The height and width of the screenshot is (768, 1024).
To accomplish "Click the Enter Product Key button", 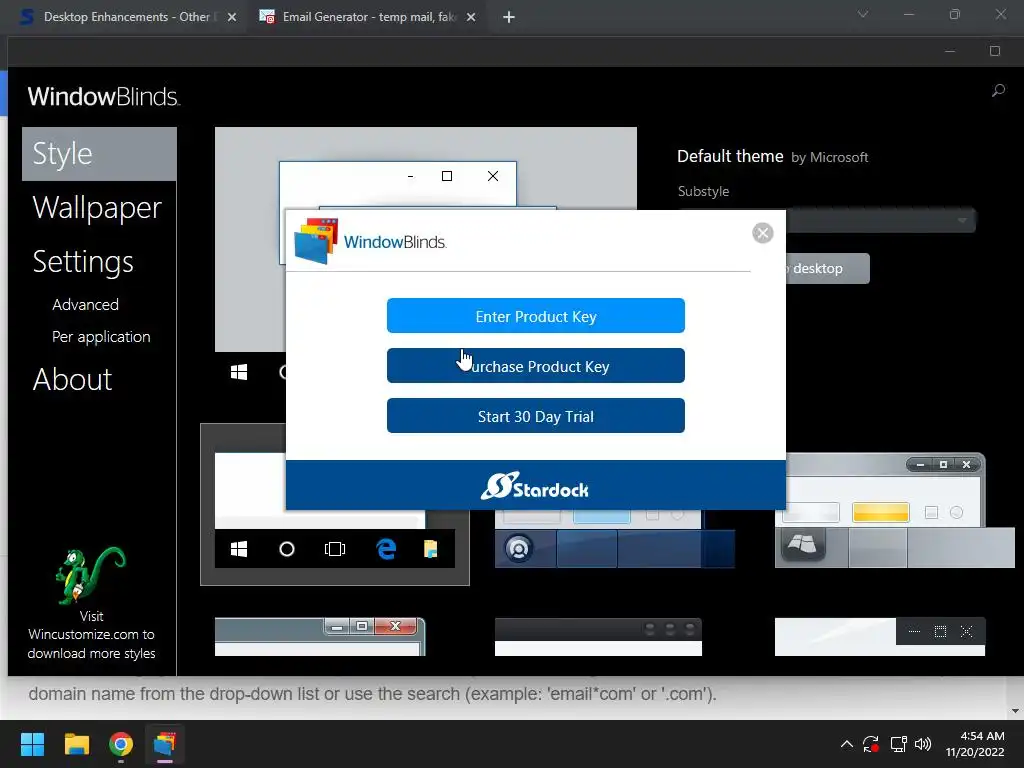I will pyautogui.click(x=536, y=316).
